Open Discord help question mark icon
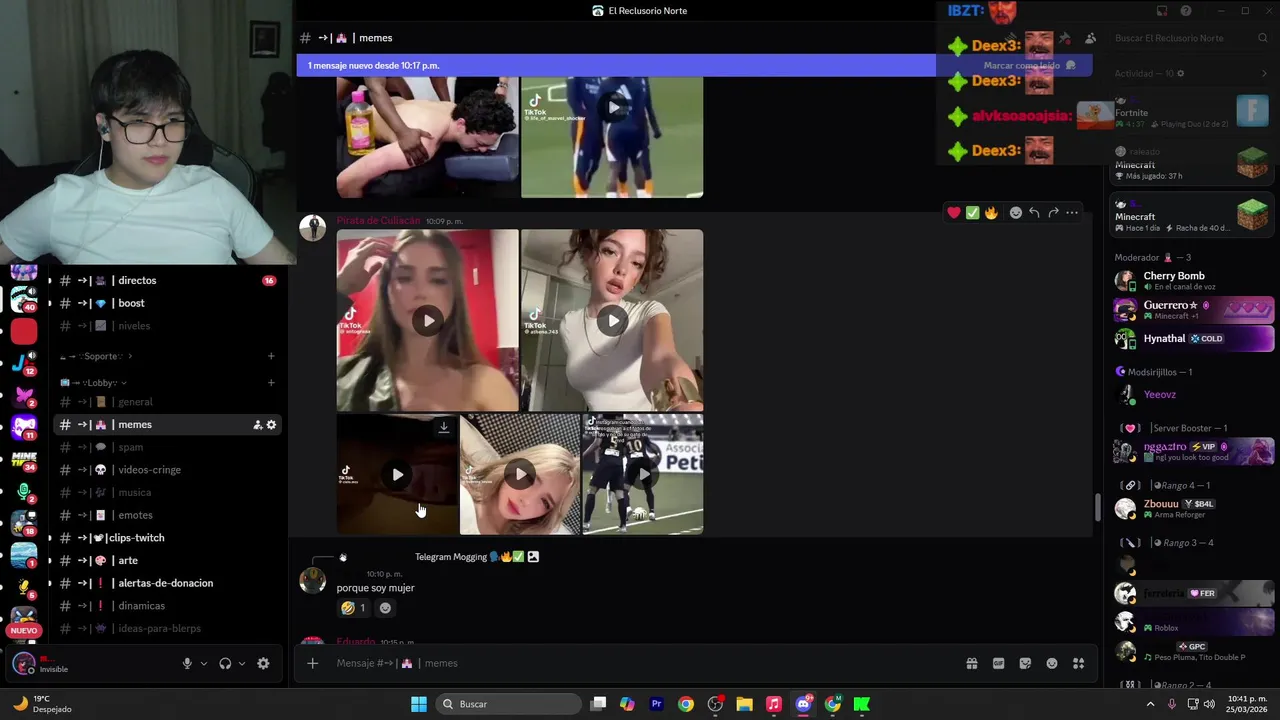The width and height of the screenshot is (1280, 720). [x=1186, y=11]
